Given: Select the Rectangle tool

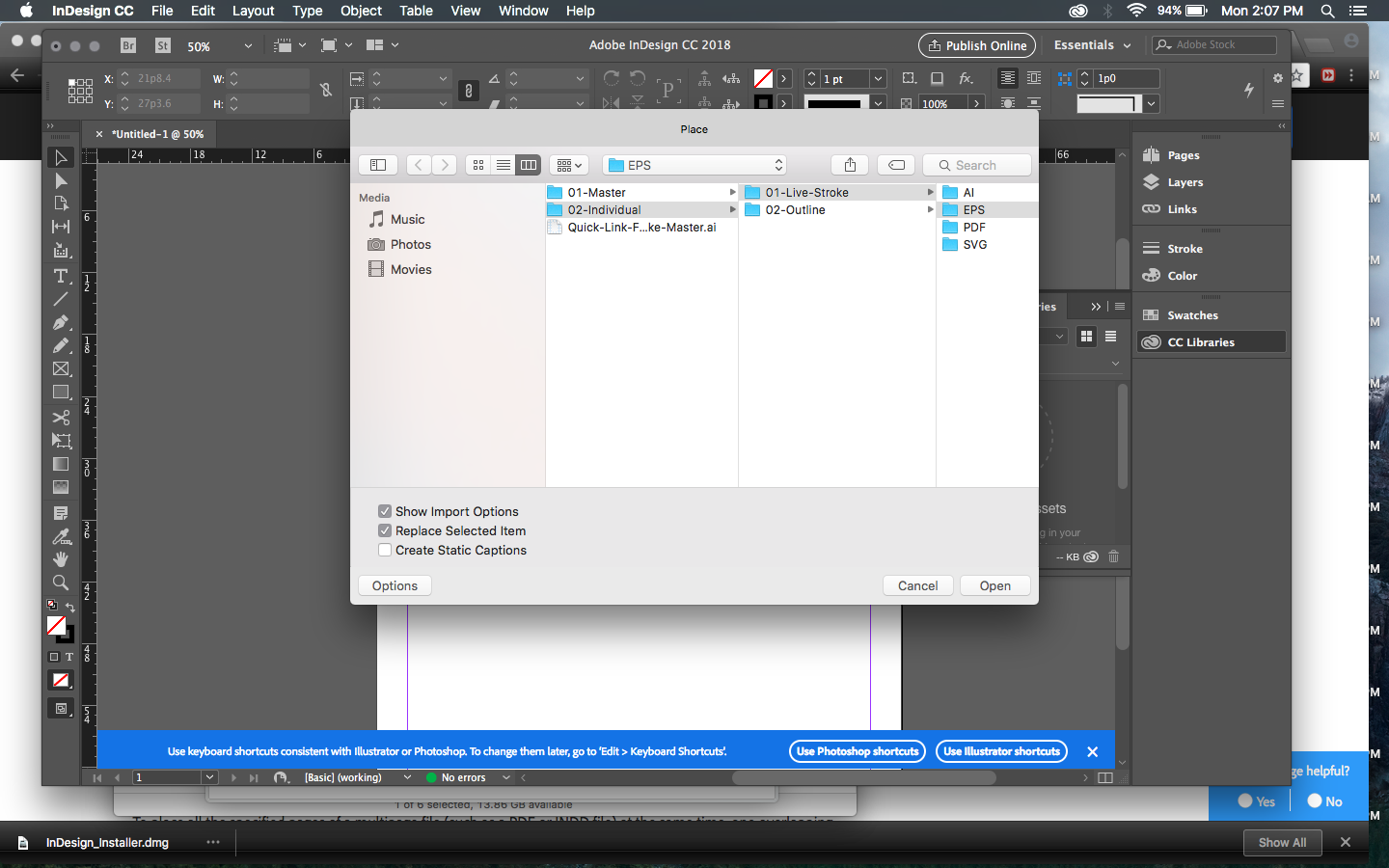Looking at the screenshot, I should (61, 393).
